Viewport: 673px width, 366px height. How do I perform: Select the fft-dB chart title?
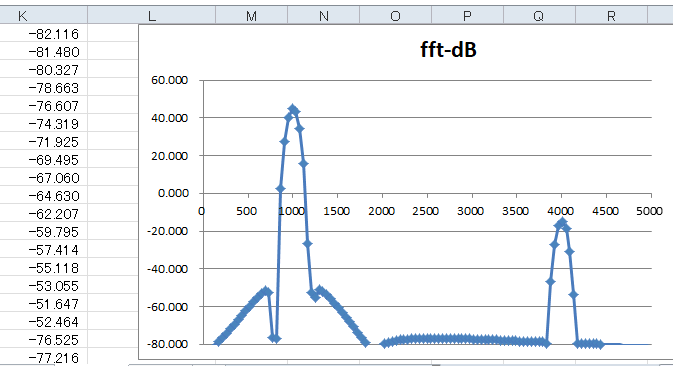[x=448, y=50]
